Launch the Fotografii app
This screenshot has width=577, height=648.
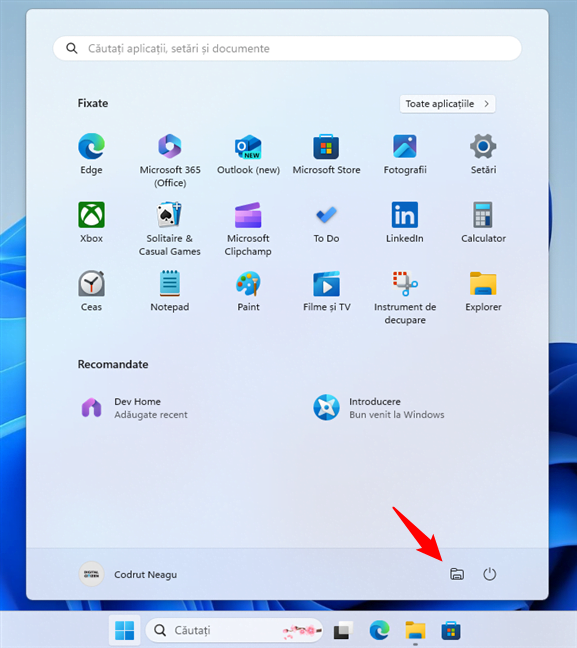point(405,154)
